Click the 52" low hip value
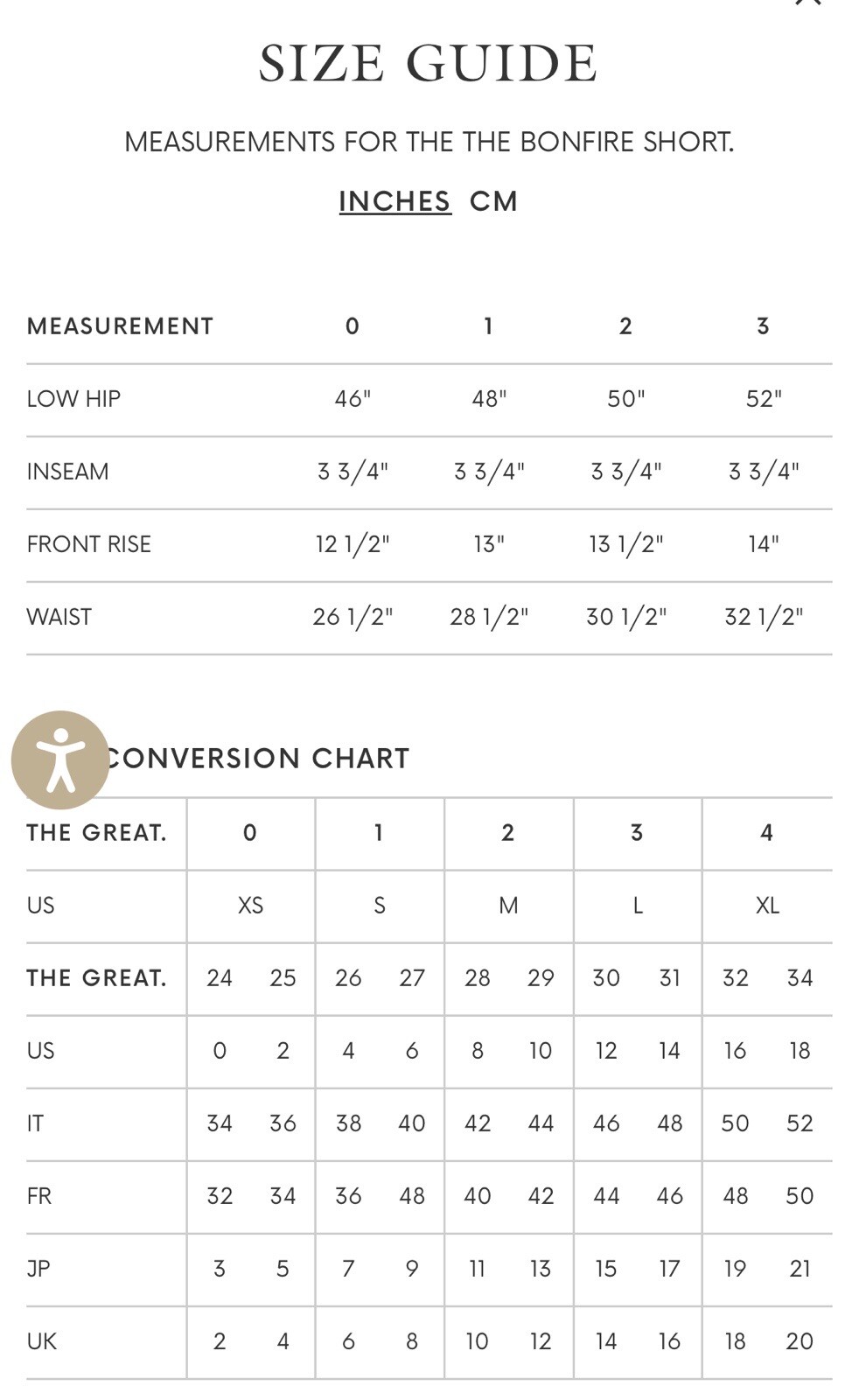The width and height of the screenshot is (859, 1400). (764, 399)
